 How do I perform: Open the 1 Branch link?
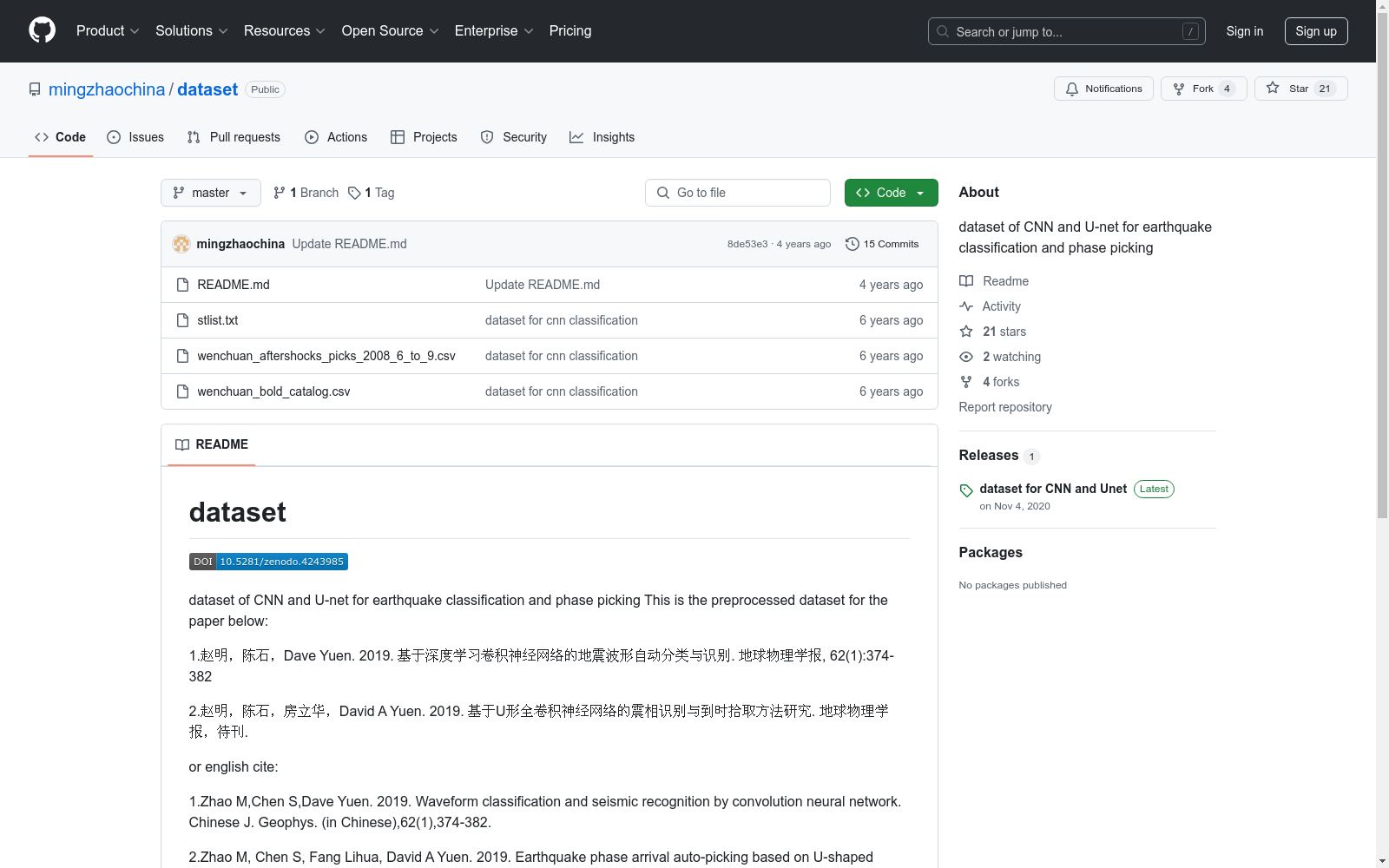306,193
